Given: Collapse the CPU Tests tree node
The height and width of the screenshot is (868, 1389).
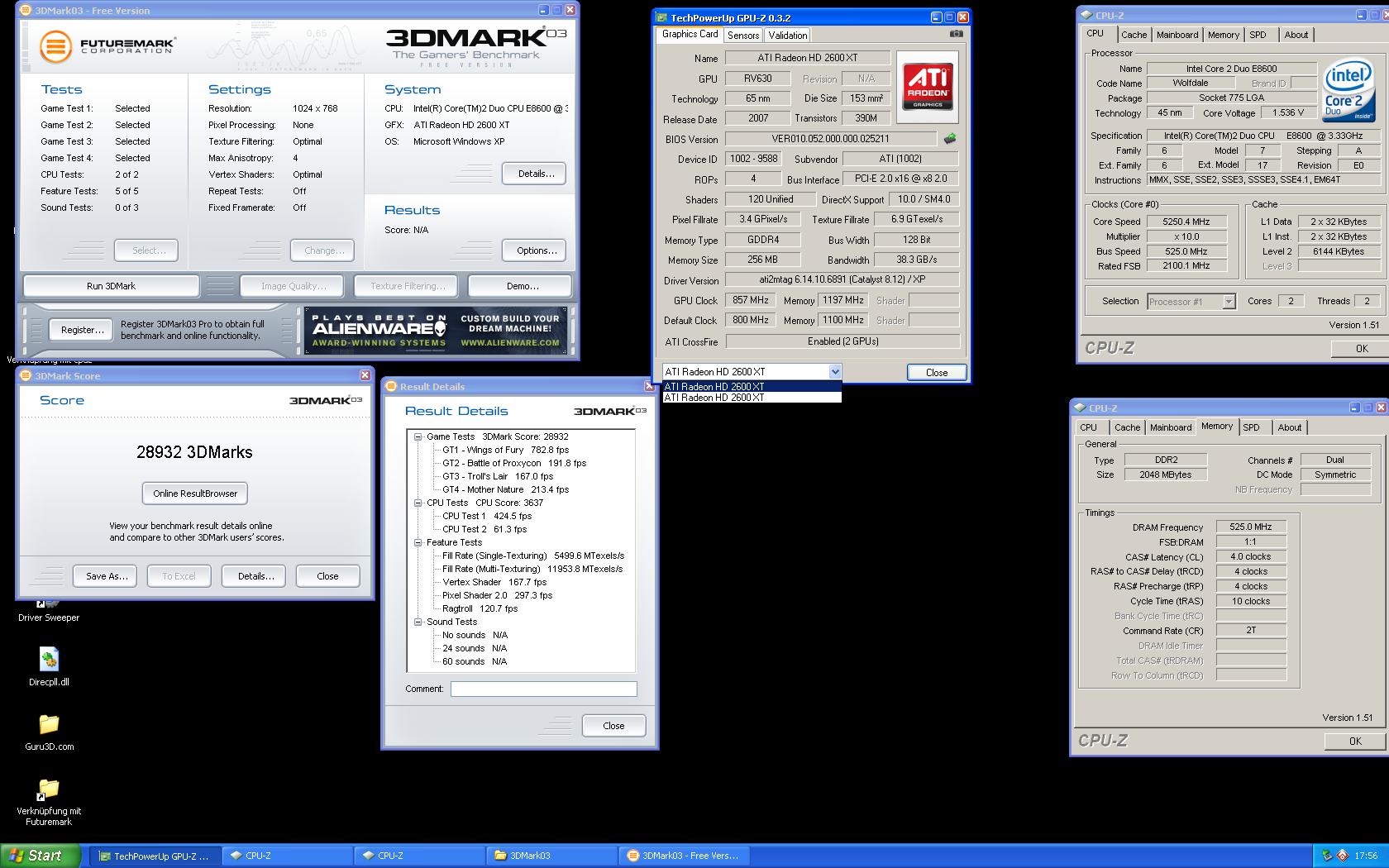Looking at the screenshot, I should point(418,503).
